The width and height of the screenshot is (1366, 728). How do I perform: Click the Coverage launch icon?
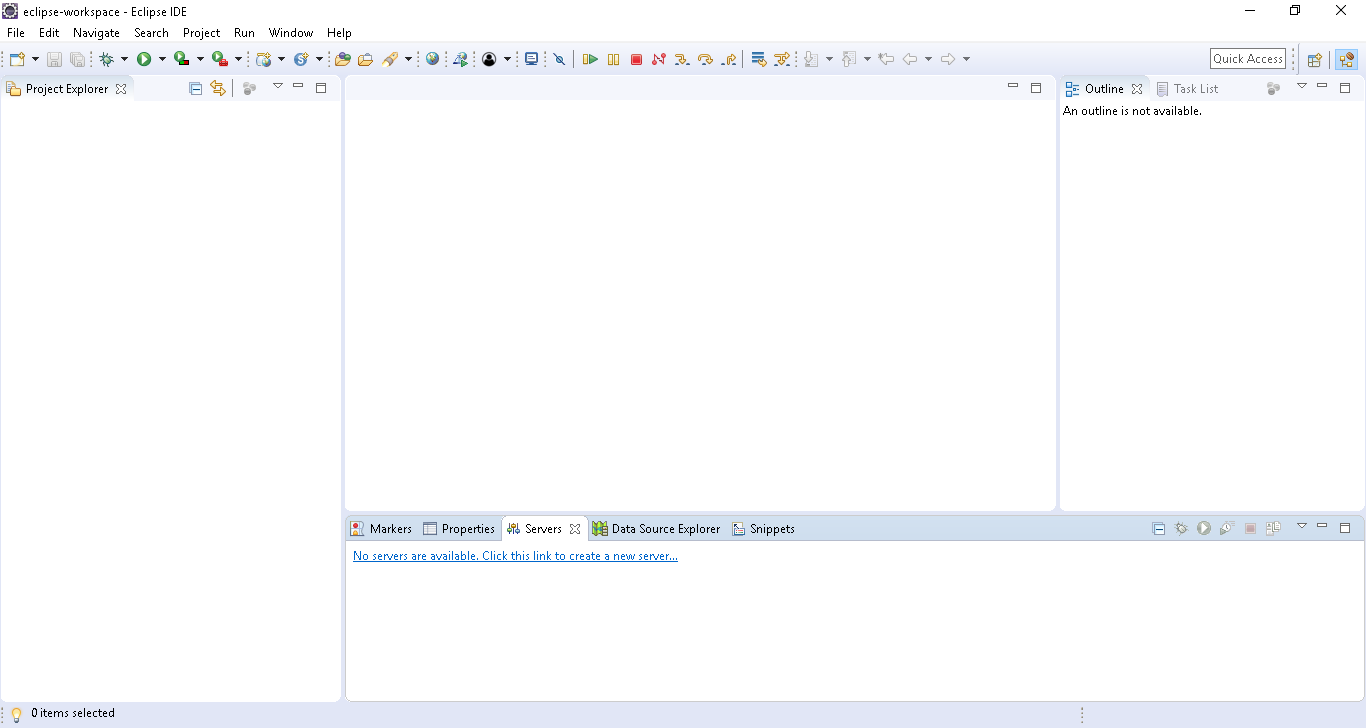pyautogui.click(x=182, y=59)
